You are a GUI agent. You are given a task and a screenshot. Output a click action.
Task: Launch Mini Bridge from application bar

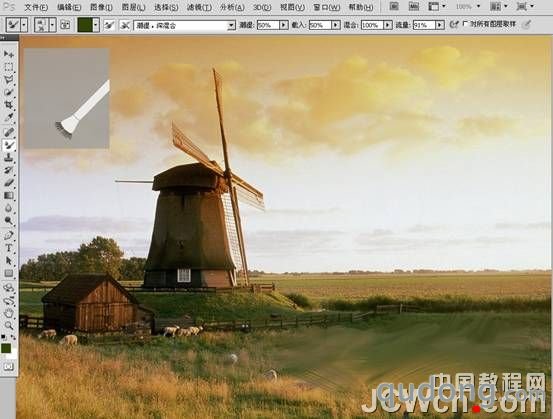[413, 6]
